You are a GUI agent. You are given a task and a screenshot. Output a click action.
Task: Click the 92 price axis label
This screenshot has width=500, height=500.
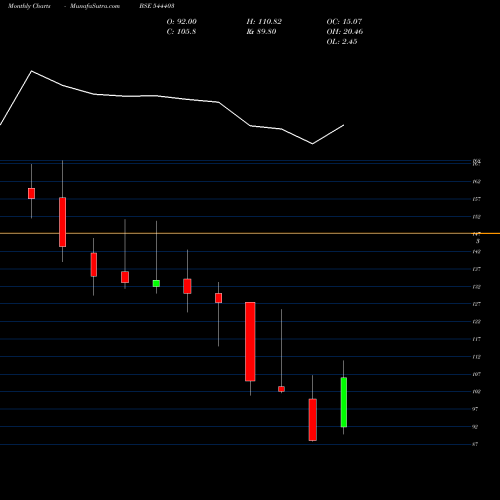point(475,427)
